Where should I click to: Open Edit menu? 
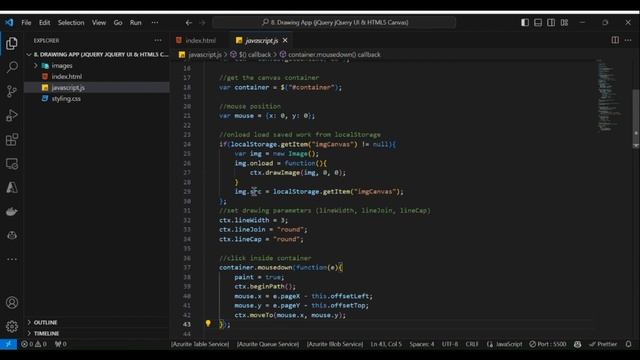tap(44, 22)
